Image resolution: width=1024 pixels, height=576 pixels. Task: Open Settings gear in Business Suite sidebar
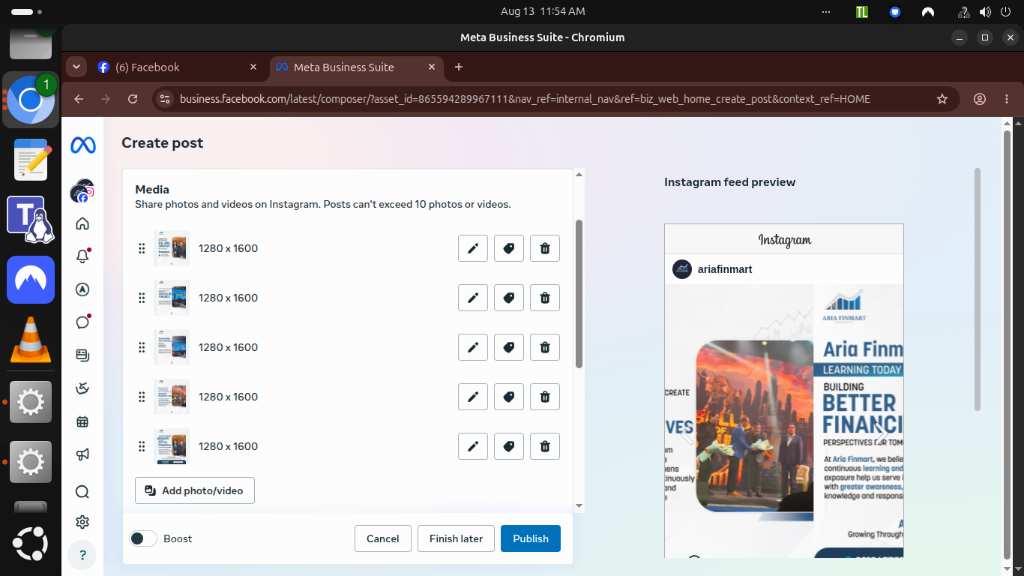tap(82, 522)
